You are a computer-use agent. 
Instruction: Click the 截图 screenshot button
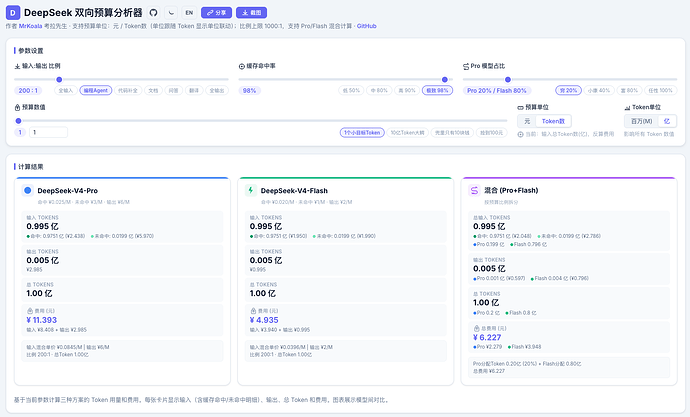coord(251,13)
